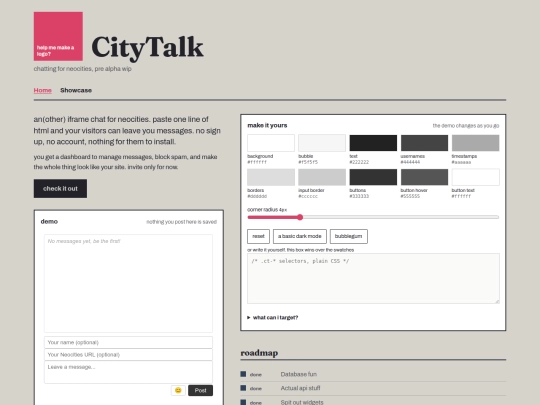The image size is (540, 405).
Task: Click 'nothing you post here is saved' note
Action: [x=181, y=222]
